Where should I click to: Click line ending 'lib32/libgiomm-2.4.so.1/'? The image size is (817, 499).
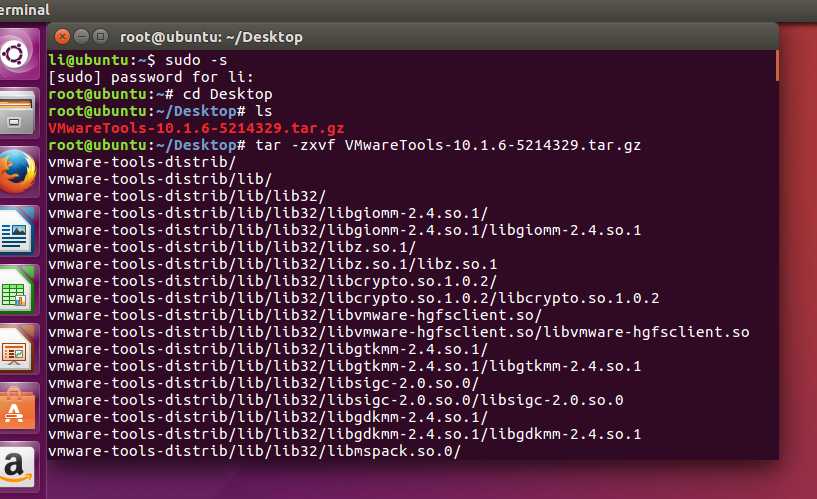pyautogui.click(x=268, y=213)
